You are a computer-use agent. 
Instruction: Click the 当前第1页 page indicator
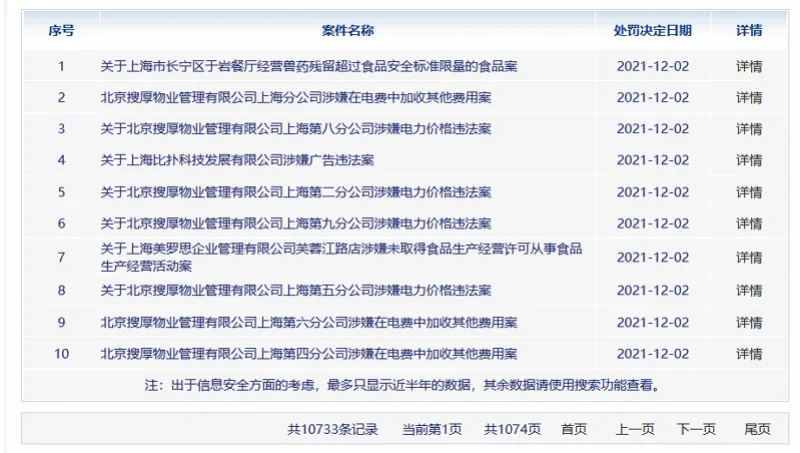(x=432, y=430)
